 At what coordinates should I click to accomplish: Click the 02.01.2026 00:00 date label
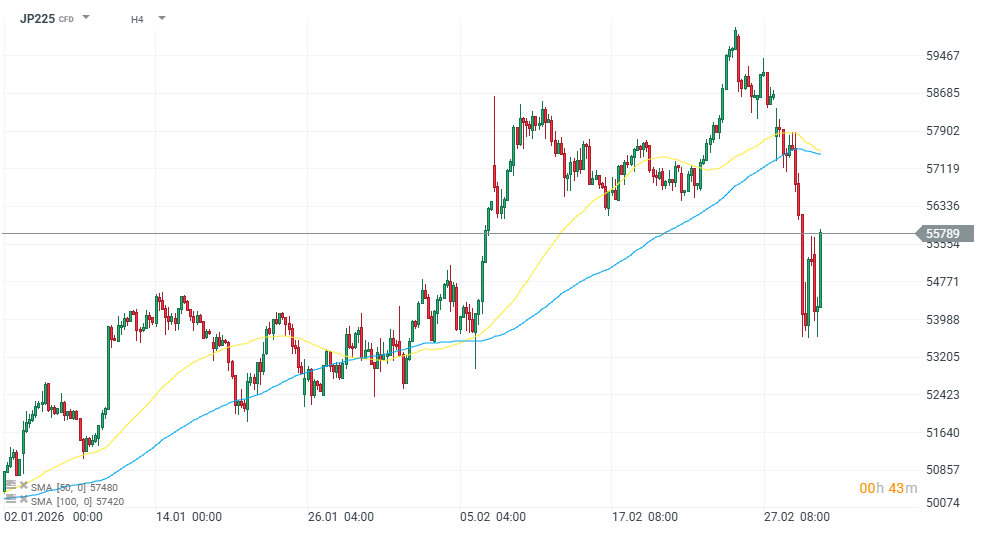coord(54,517)
